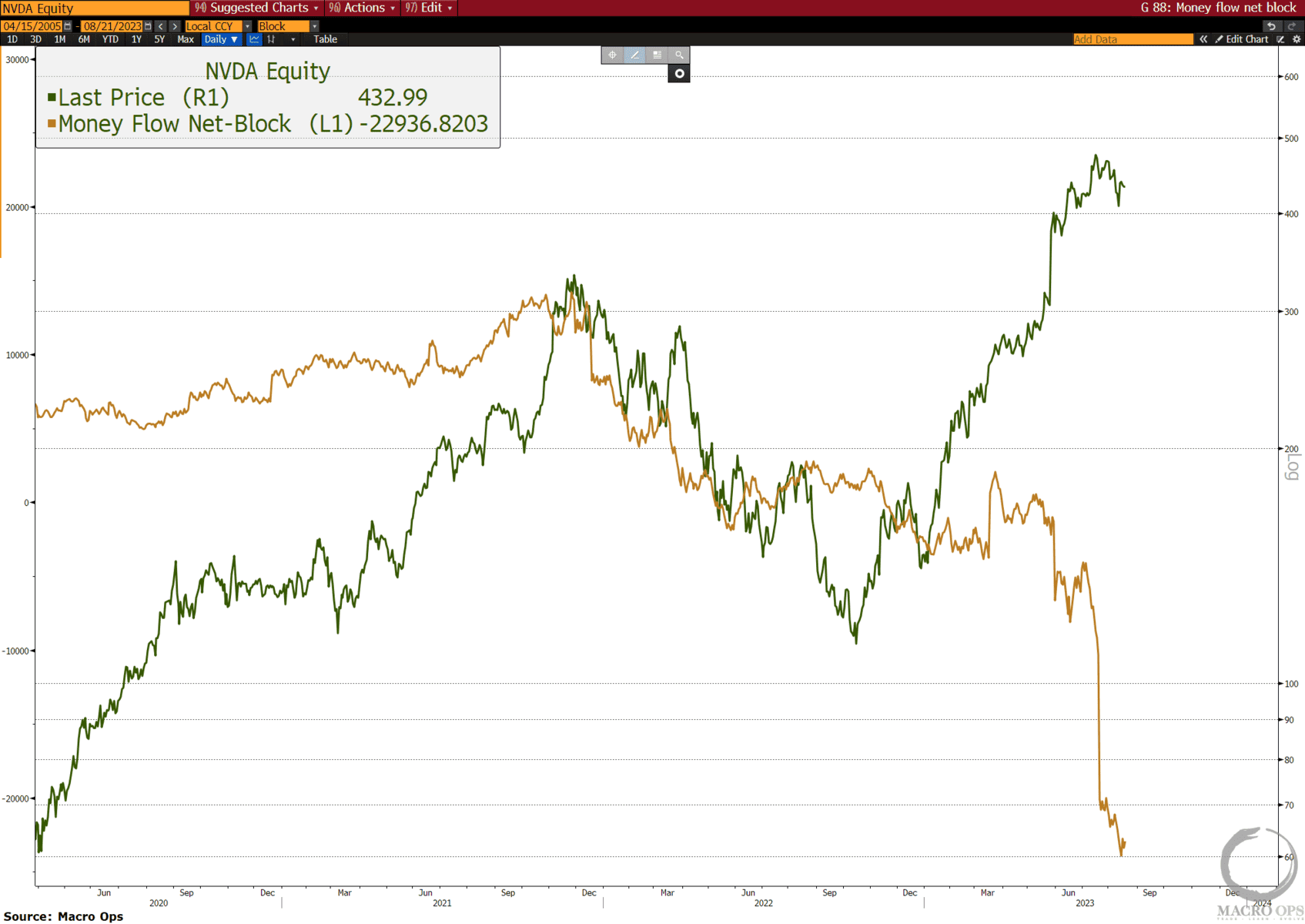Open the legend or table tool in floating toolbar
1305x924 pixels.
tap(657, 55)
